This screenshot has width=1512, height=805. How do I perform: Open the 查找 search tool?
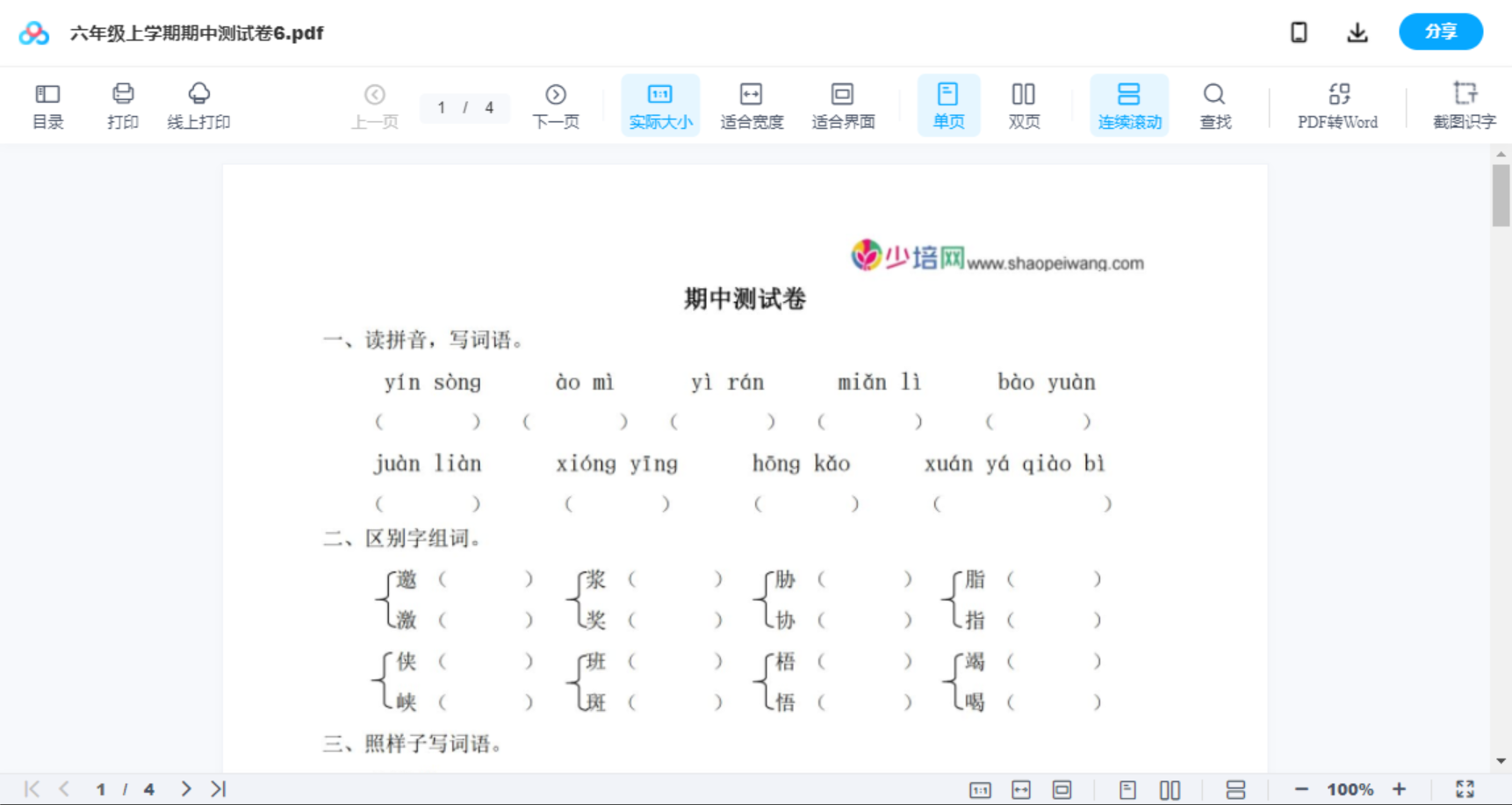[1214, 104]
